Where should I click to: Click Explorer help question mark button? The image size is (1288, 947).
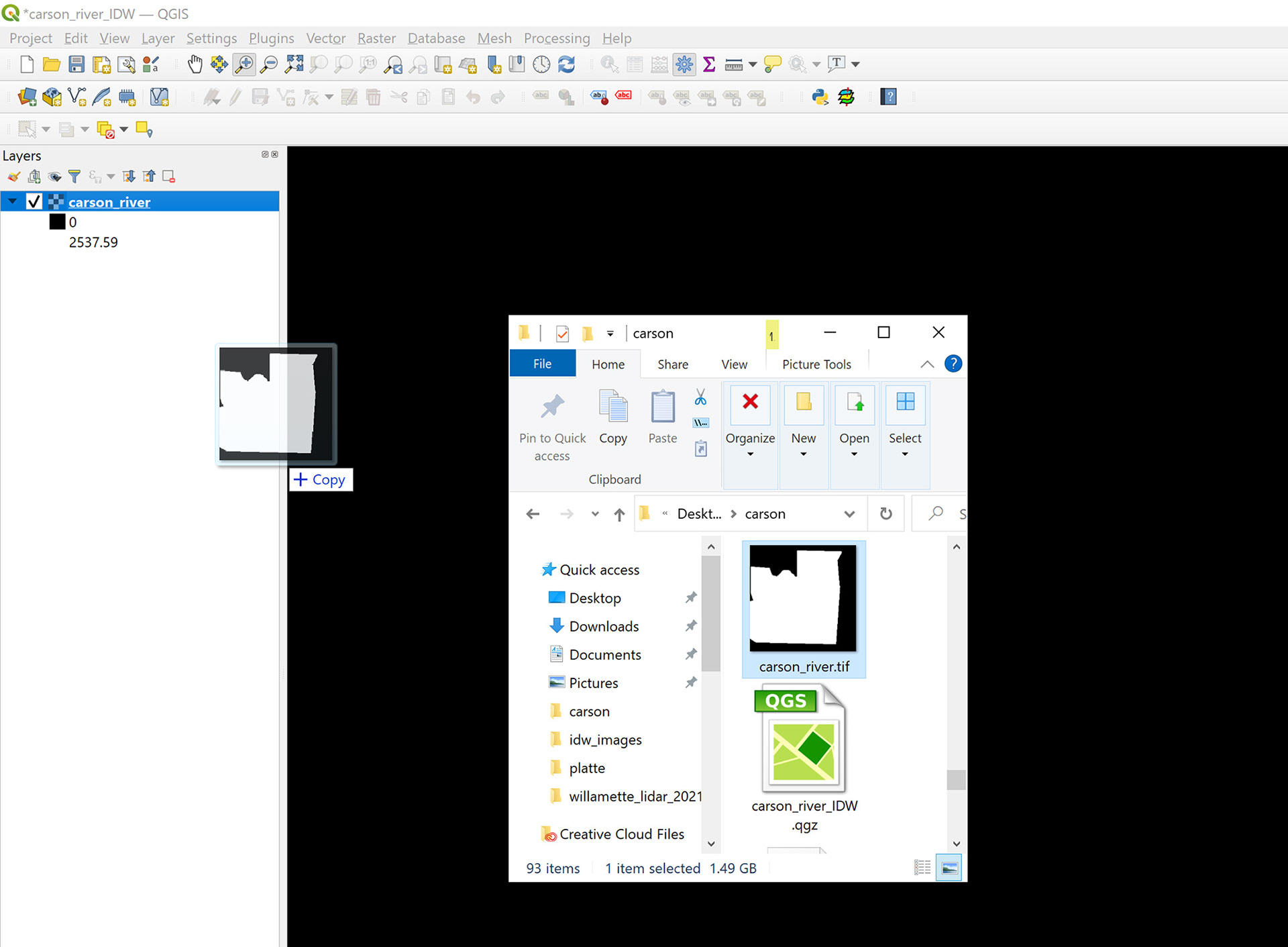point(953,364)
